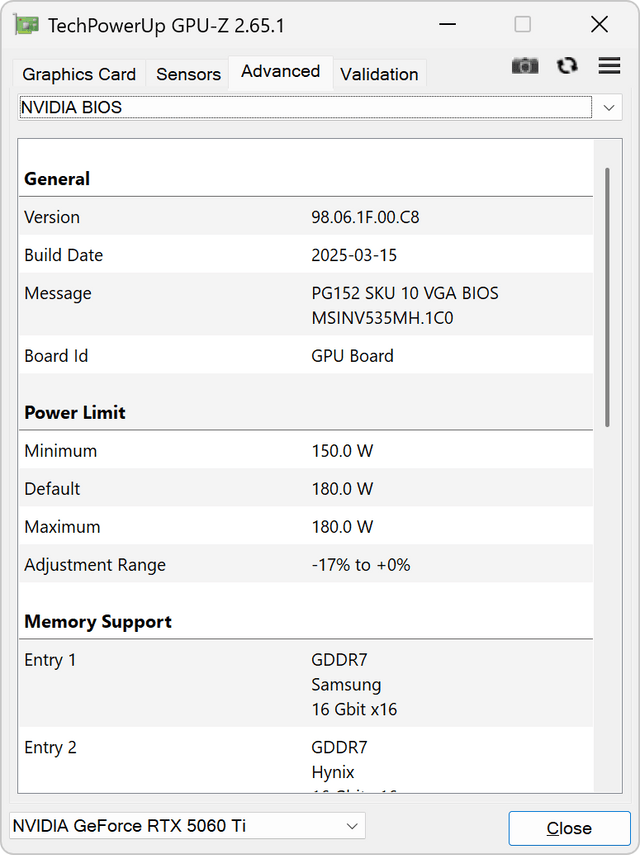Image resolution: width=640 pixels, height=855 pixels.
Task: Select the Advanced tab
Action: [280, 71]
